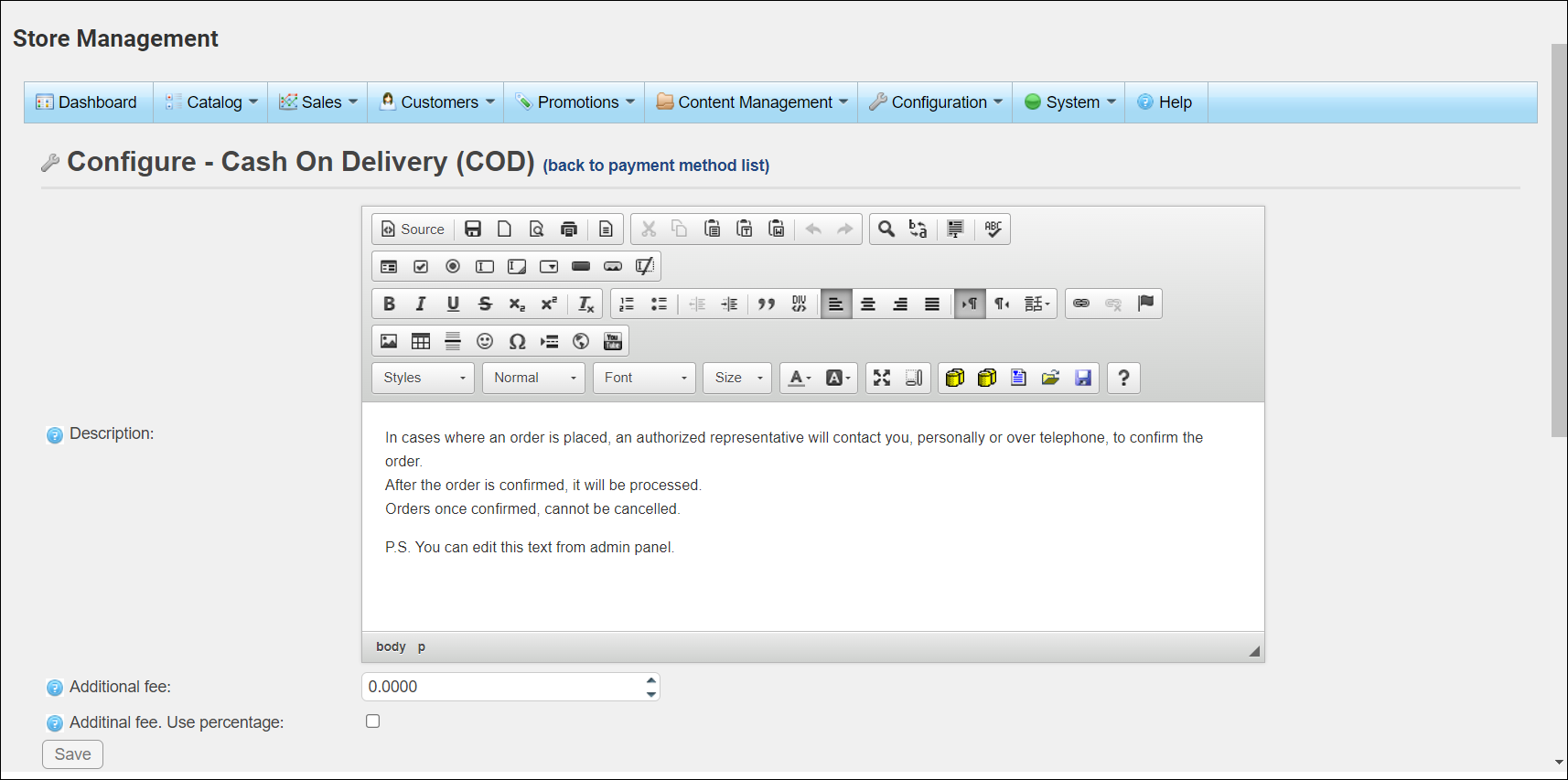Maximize the editor area
Screen dimensions: 1568x780
pyautogui.click(x=882, y=378)
